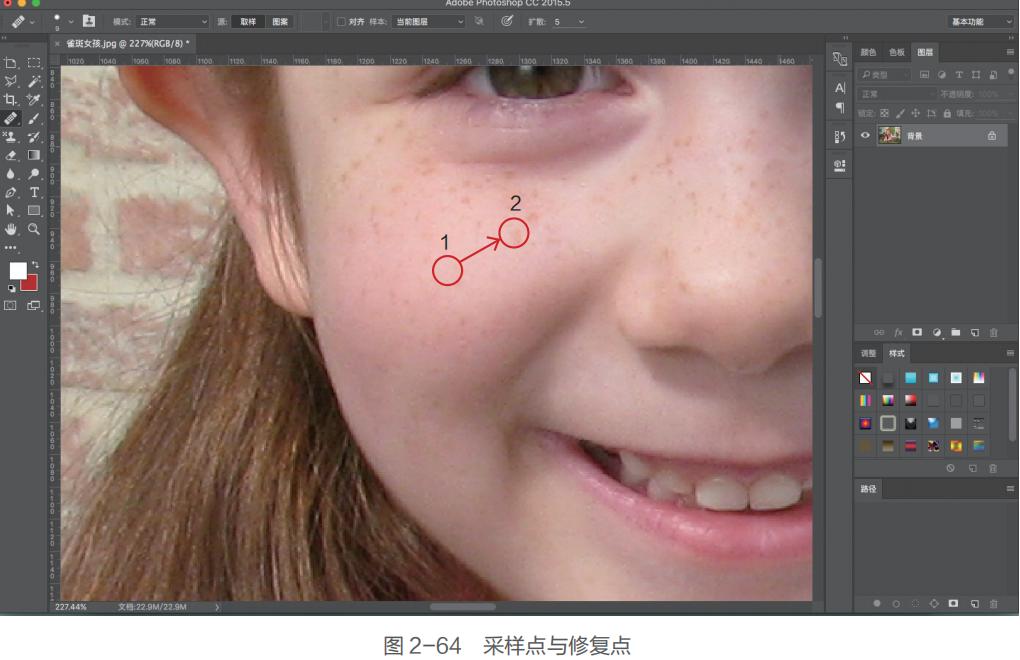This screenshot has height=660, width=1020.
Task: Delete layer with Layers panel trash icon
Action: coord(993,332)
